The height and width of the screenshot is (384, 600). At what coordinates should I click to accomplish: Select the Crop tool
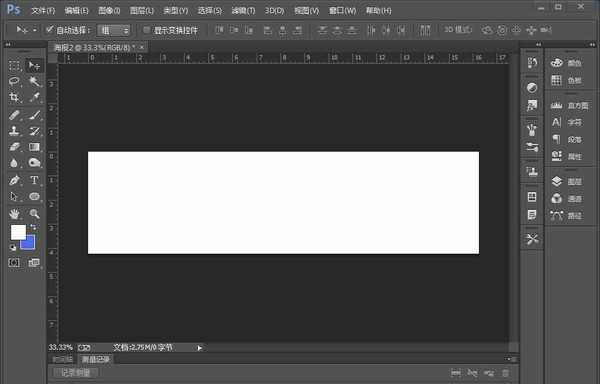click(14, 97)
